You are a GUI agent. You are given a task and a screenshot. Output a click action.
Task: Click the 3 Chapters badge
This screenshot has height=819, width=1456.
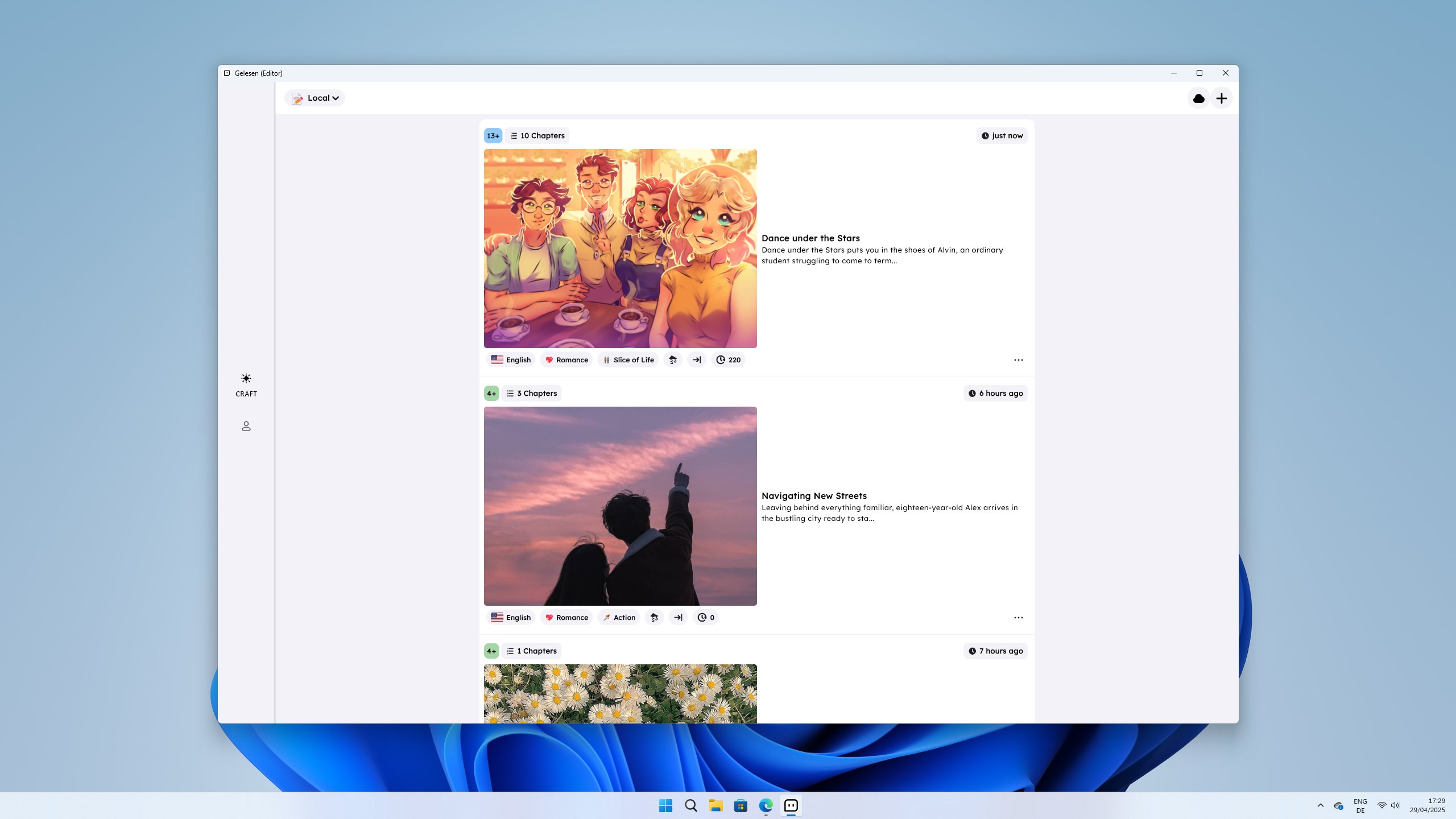[531, 394]
